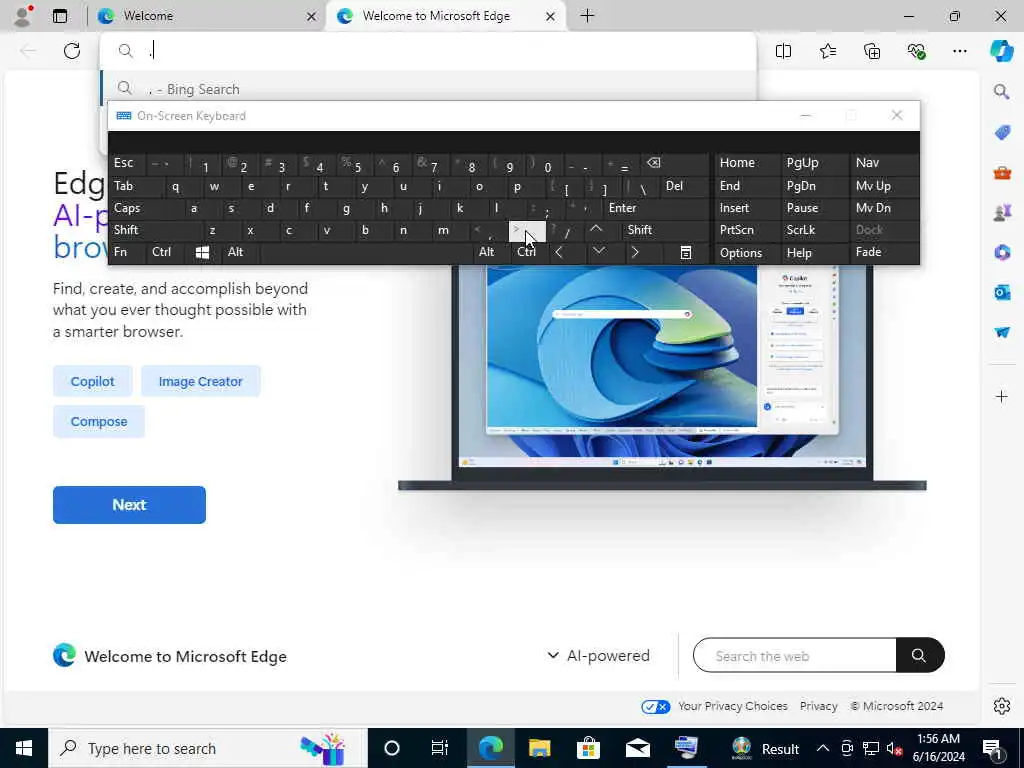The image size is (1024, 768).
Task: Show hidden system tray icons chevron
Action: coord(823,748)
